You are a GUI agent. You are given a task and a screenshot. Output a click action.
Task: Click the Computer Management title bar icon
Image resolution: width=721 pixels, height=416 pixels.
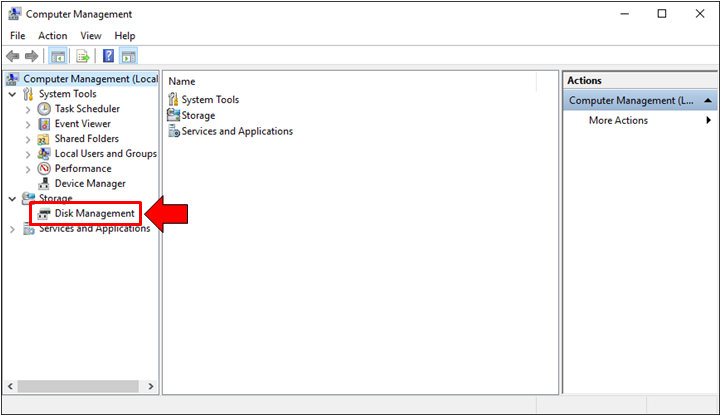pyautogui.click(x=15, y=14)
